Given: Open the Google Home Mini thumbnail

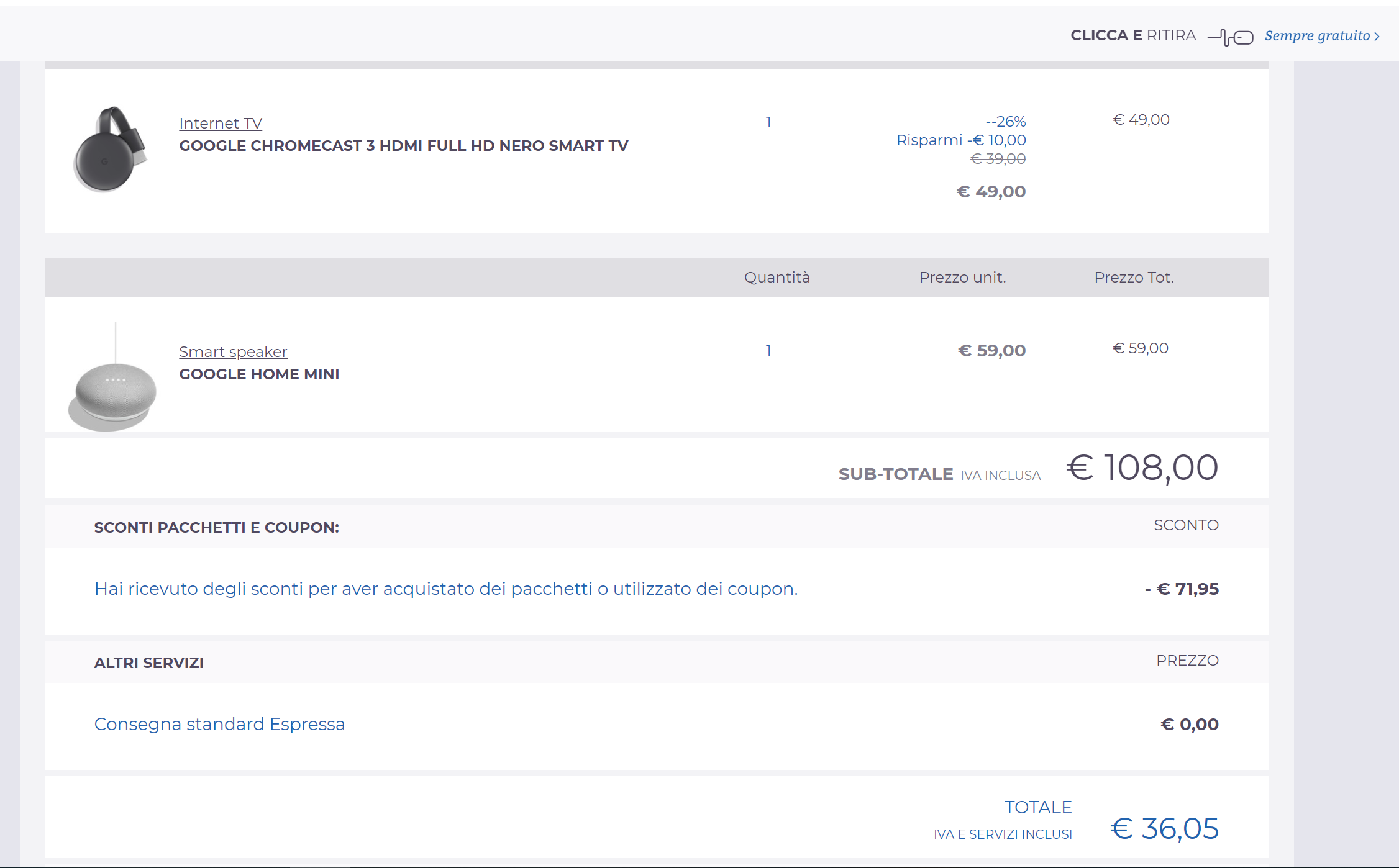Looking at the screenshot, I should click(x=112, y=377).
